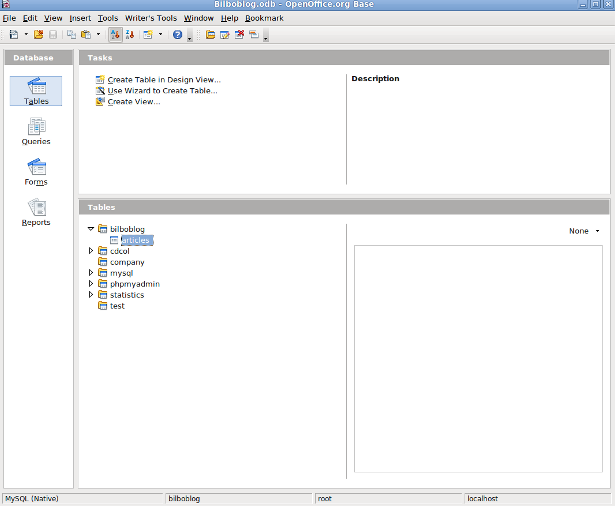615x506 pixels.
Task: Click the Help question mark icon
Action: click(178, 35)
